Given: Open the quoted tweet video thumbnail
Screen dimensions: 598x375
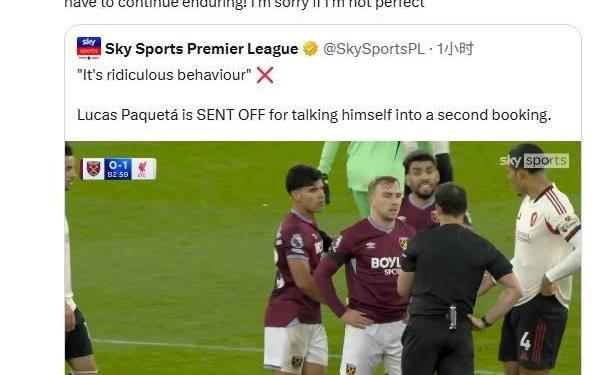Looking at the screenshot, I should click(323, 258).
